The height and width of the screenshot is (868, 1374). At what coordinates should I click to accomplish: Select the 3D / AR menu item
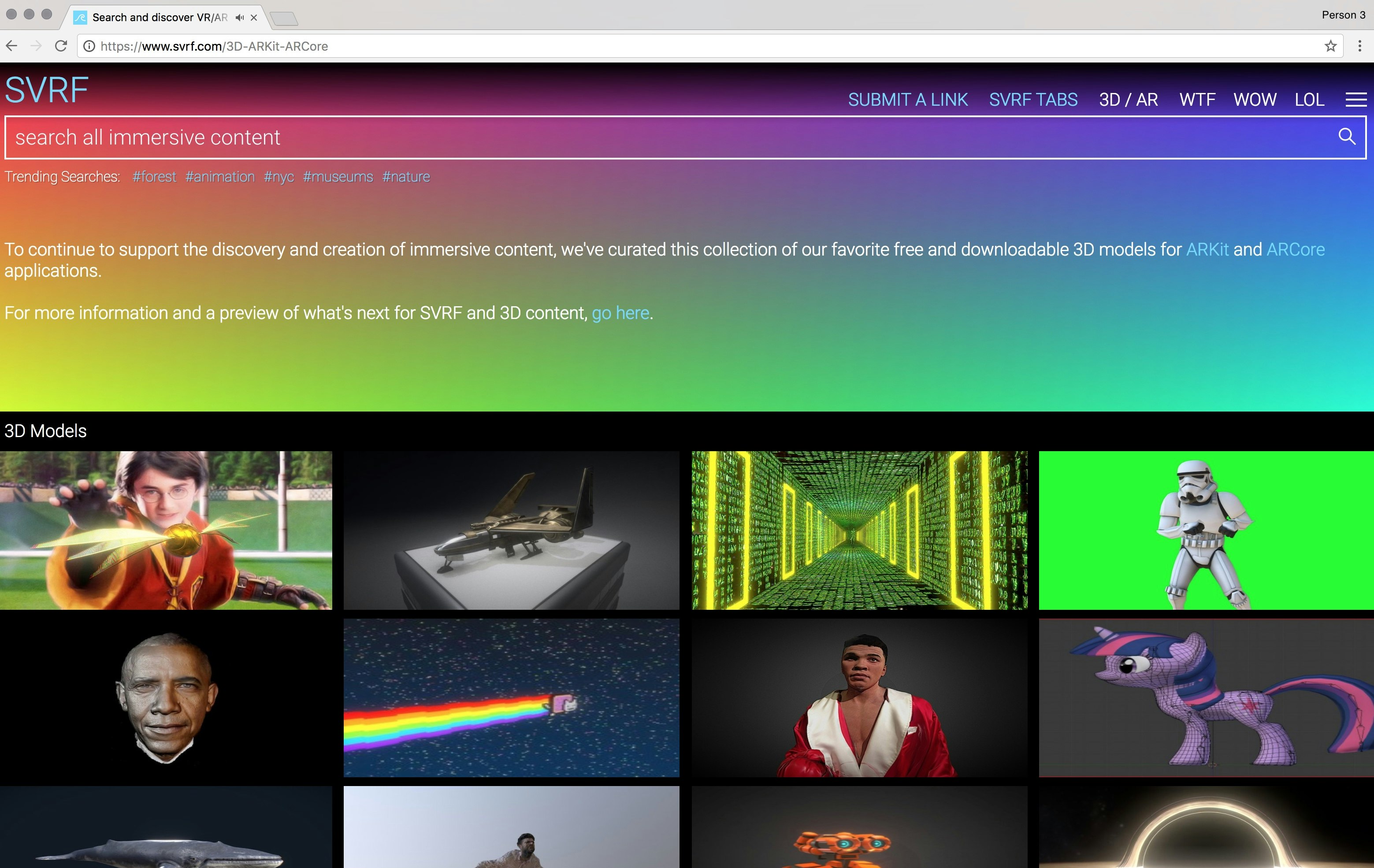(x=1128, y=100)
